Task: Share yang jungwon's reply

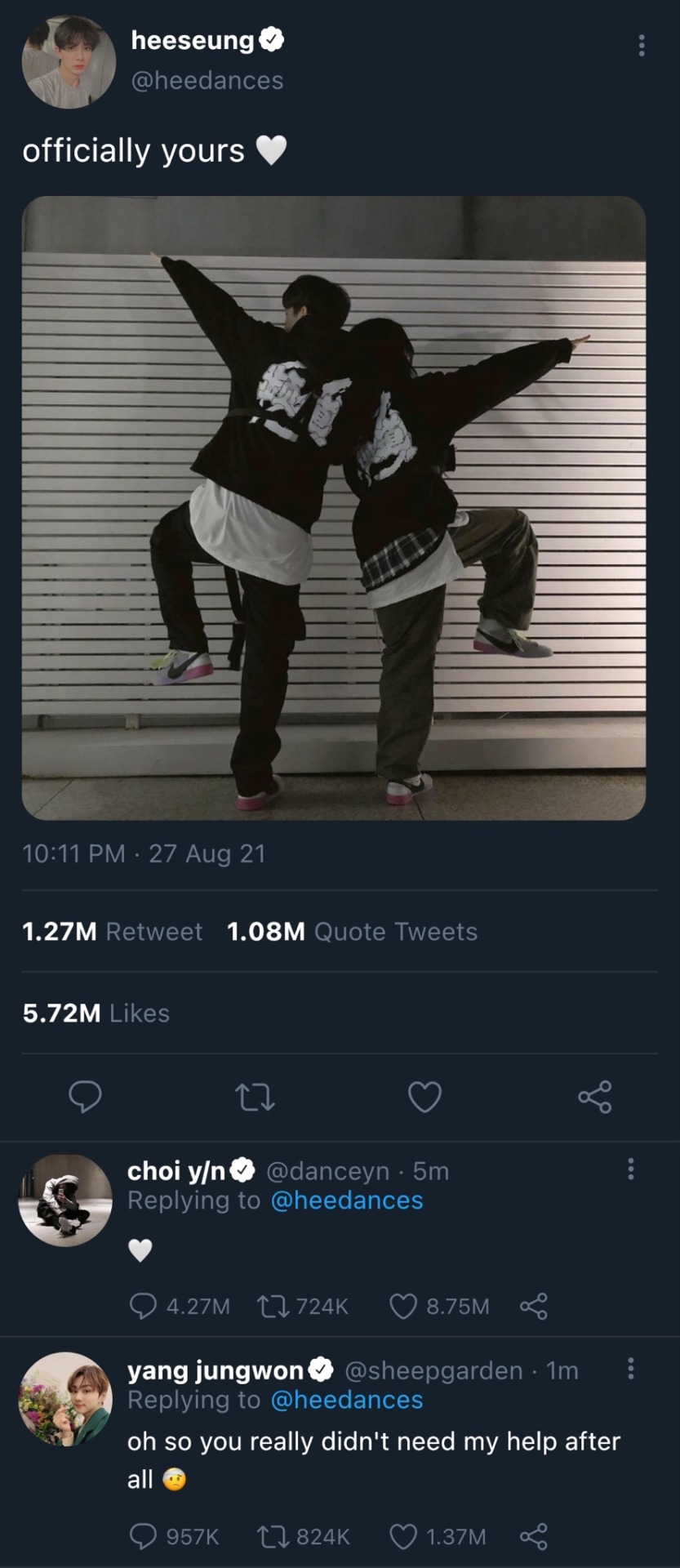Action: (534, 1537)
